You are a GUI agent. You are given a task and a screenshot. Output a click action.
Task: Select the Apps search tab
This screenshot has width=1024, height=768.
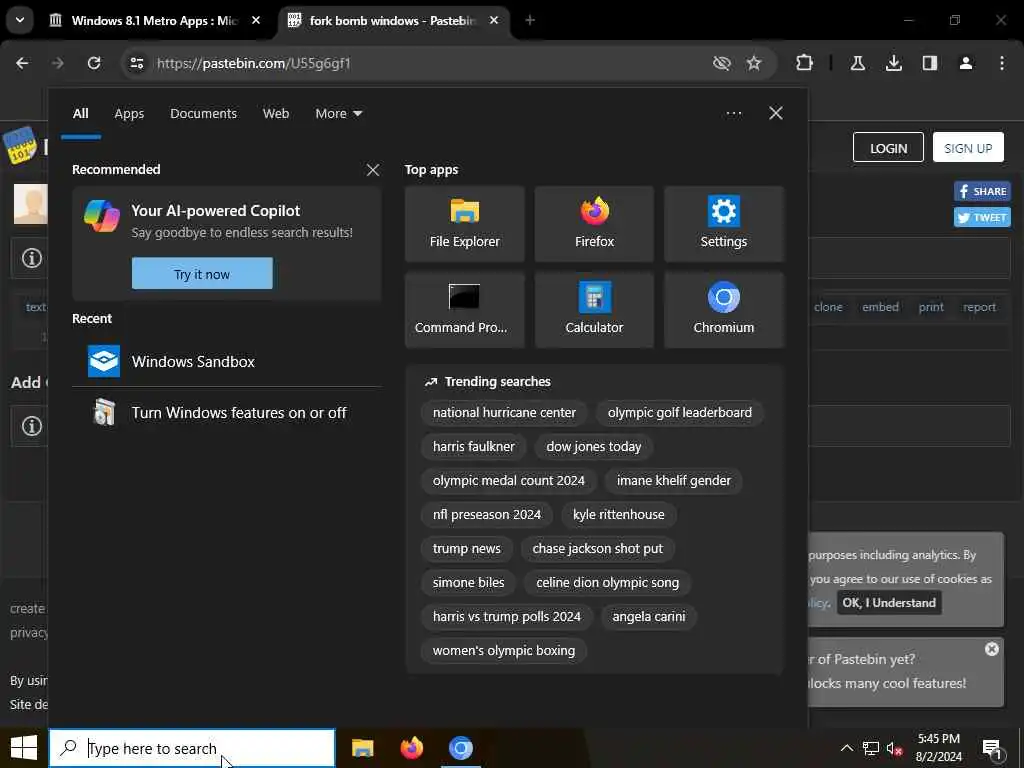[x=129, y=114]
